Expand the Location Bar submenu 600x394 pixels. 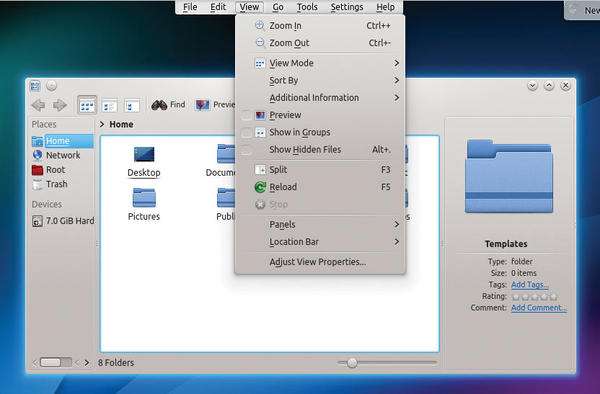[320, 242]
